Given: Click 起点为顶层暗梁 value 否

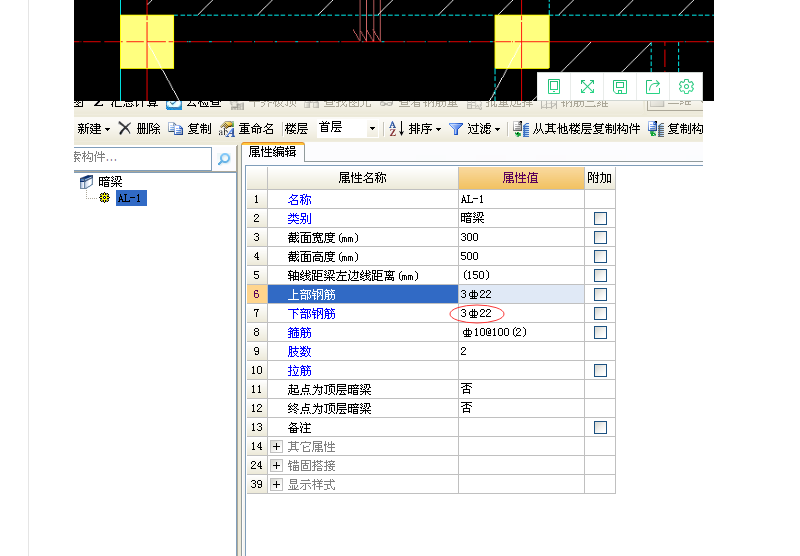Looking at the screenshot, I should point(466,389).
